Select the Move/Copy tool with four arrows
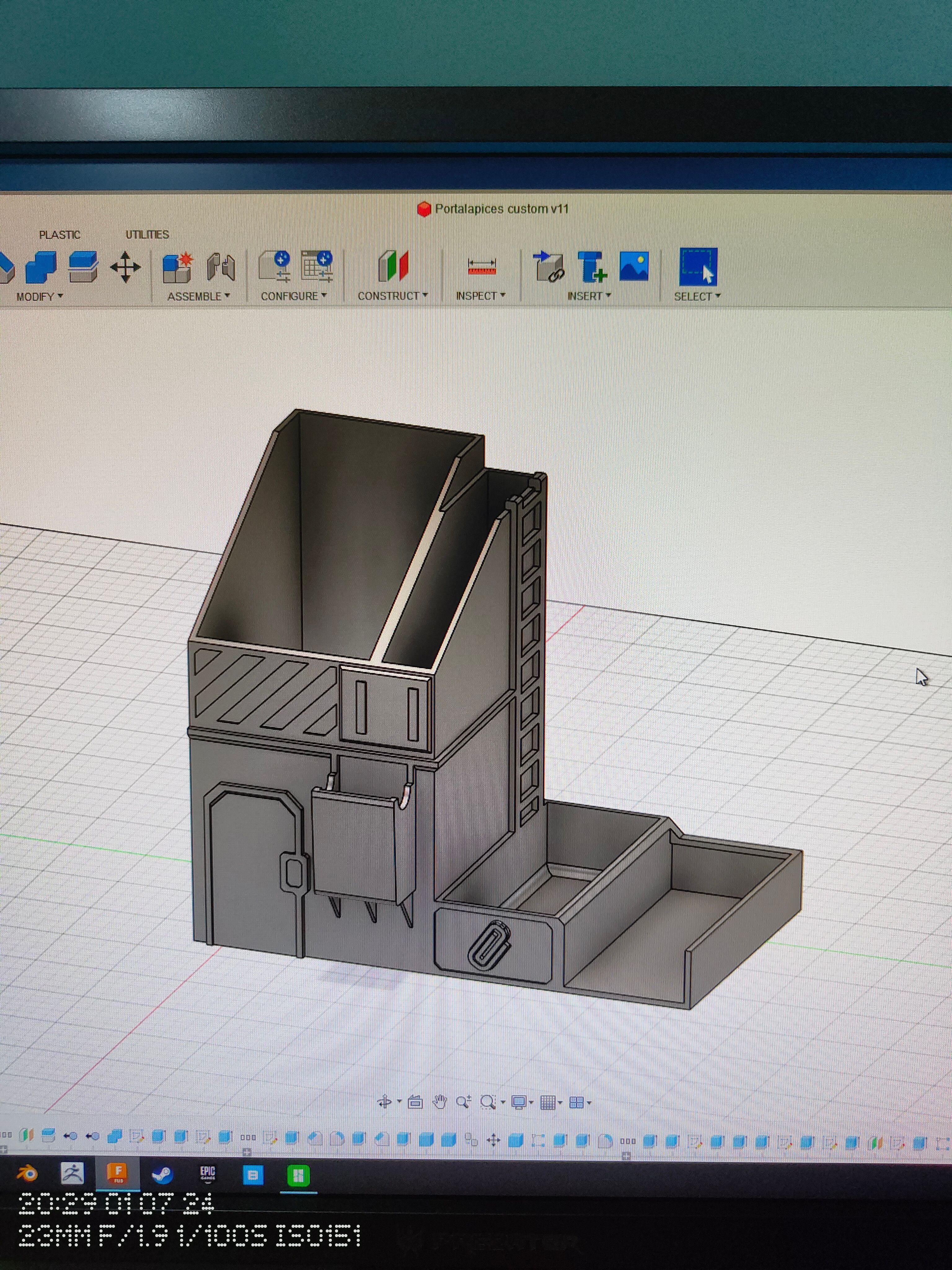952x1270 pixels. [125, 268]
